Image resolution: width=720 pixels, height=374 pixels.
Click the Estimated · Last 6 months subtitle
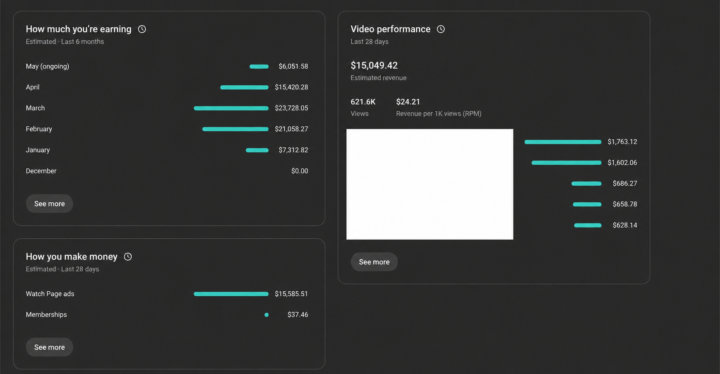[65, 42]
